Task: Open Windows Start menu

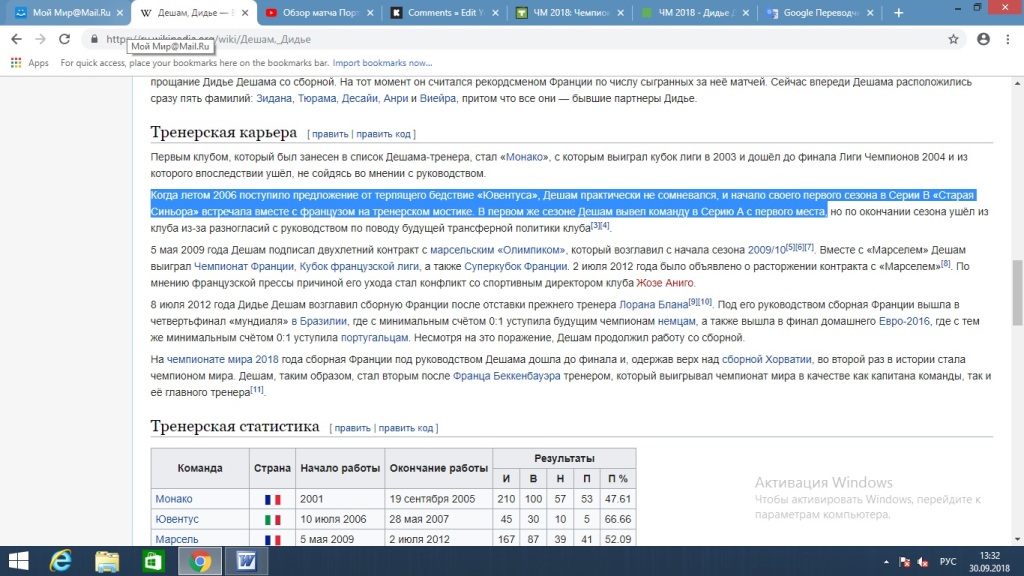Action: point(18,561)
